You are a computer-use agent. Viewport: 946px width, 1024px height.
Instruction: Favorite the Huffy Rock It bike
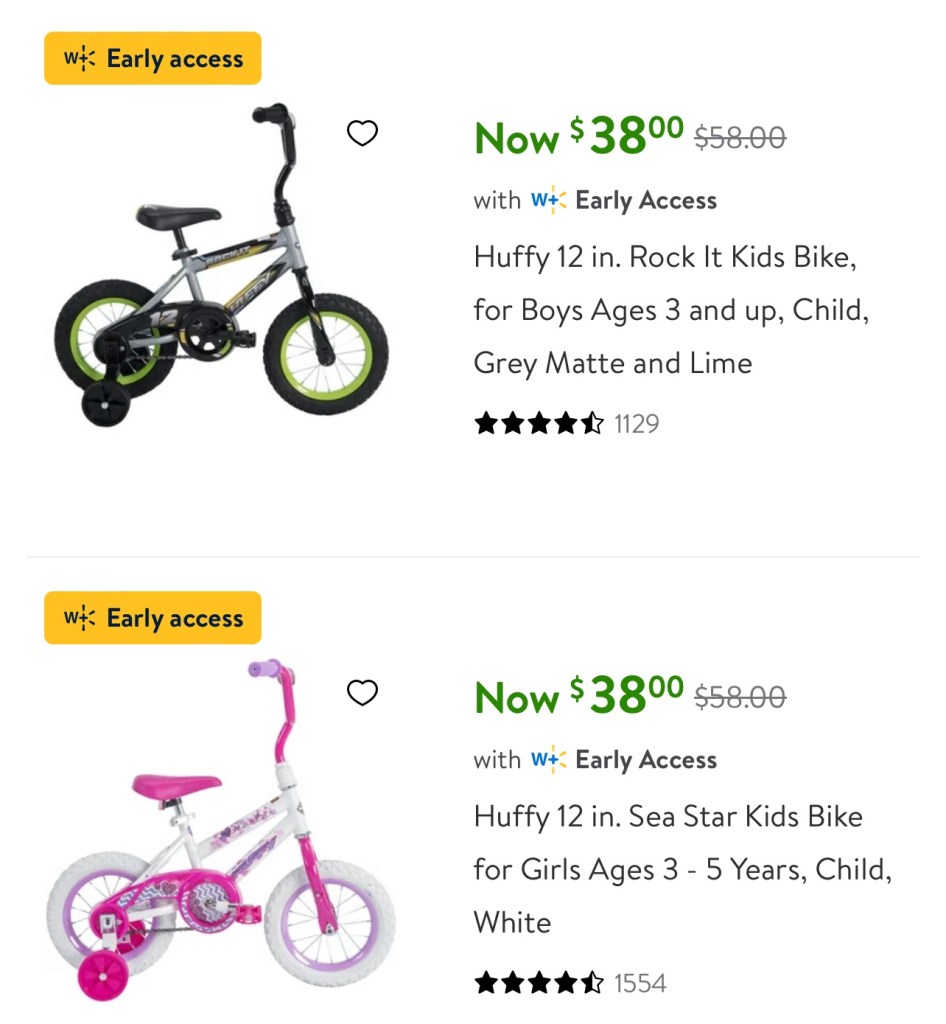point(362,133)
